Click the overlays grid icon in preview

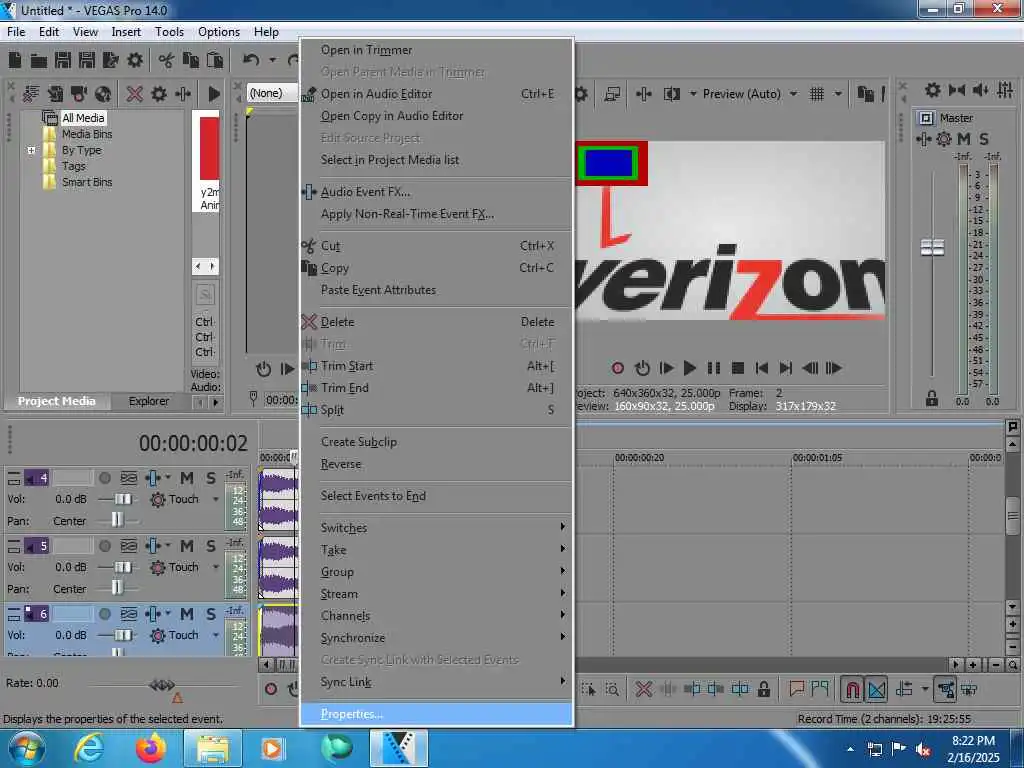pyautogui.click(x=816, y=94)
